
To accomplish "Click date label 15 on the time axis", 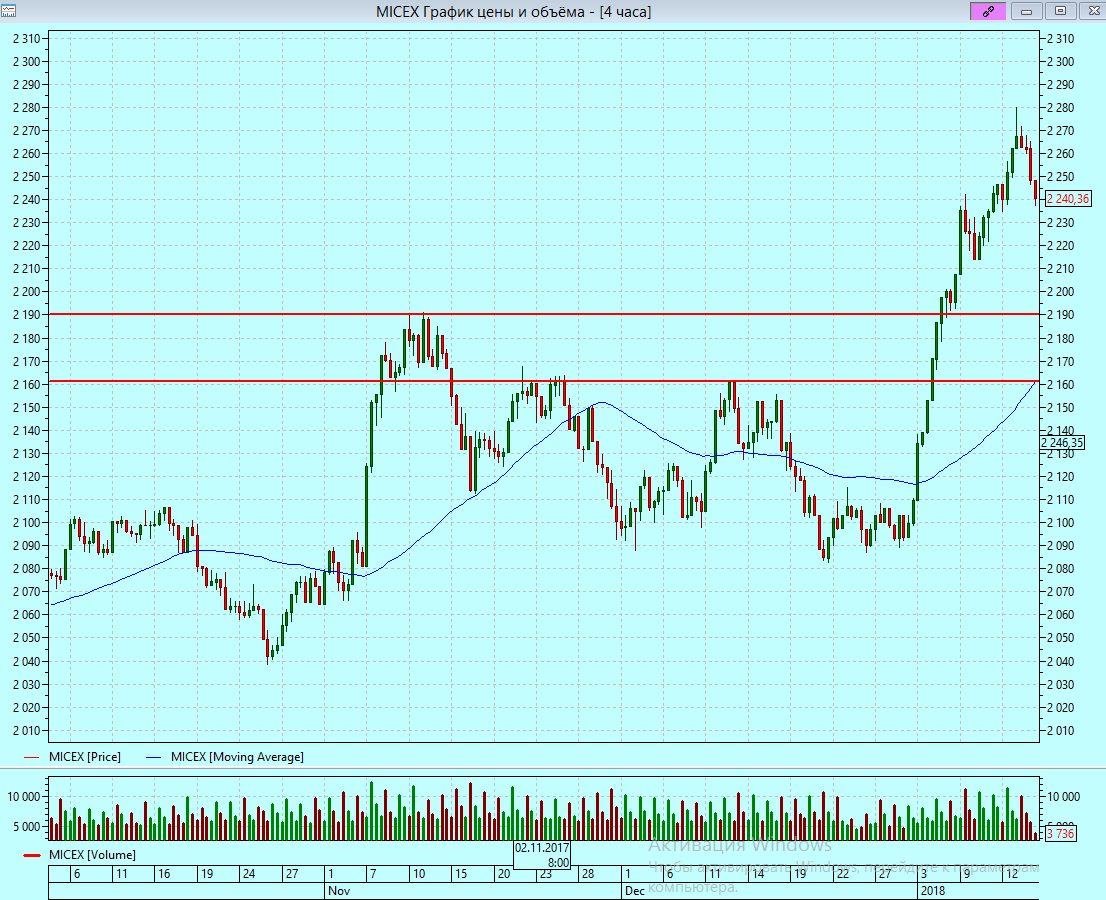I will point(461,874).
